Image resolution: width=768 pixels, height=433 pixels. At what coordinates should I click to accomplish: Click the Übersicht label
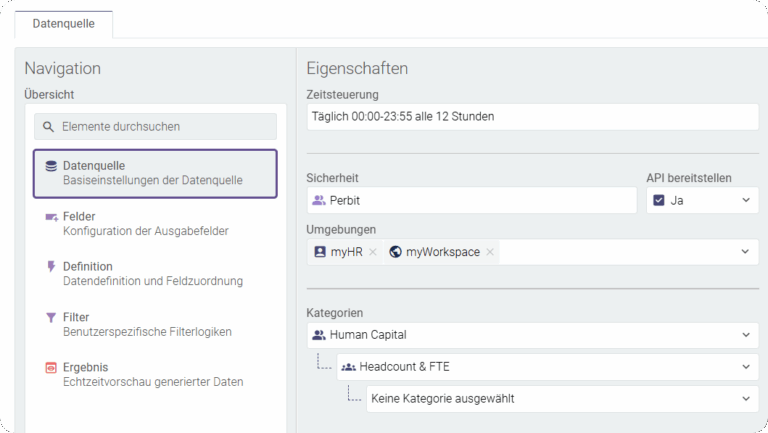[49, 95]
